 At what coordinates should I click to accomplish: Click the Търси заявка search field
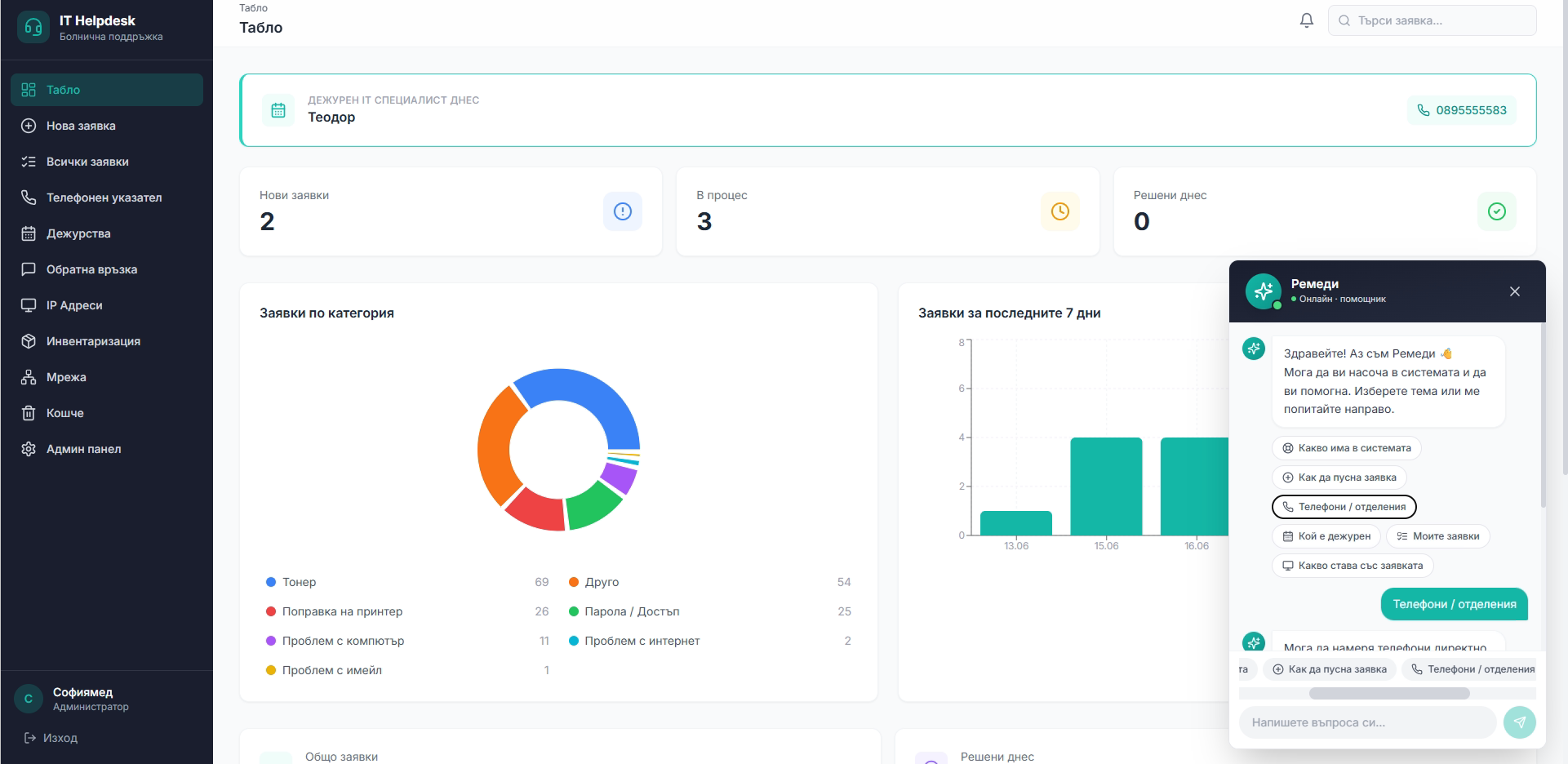click(x=1433, y=20)
